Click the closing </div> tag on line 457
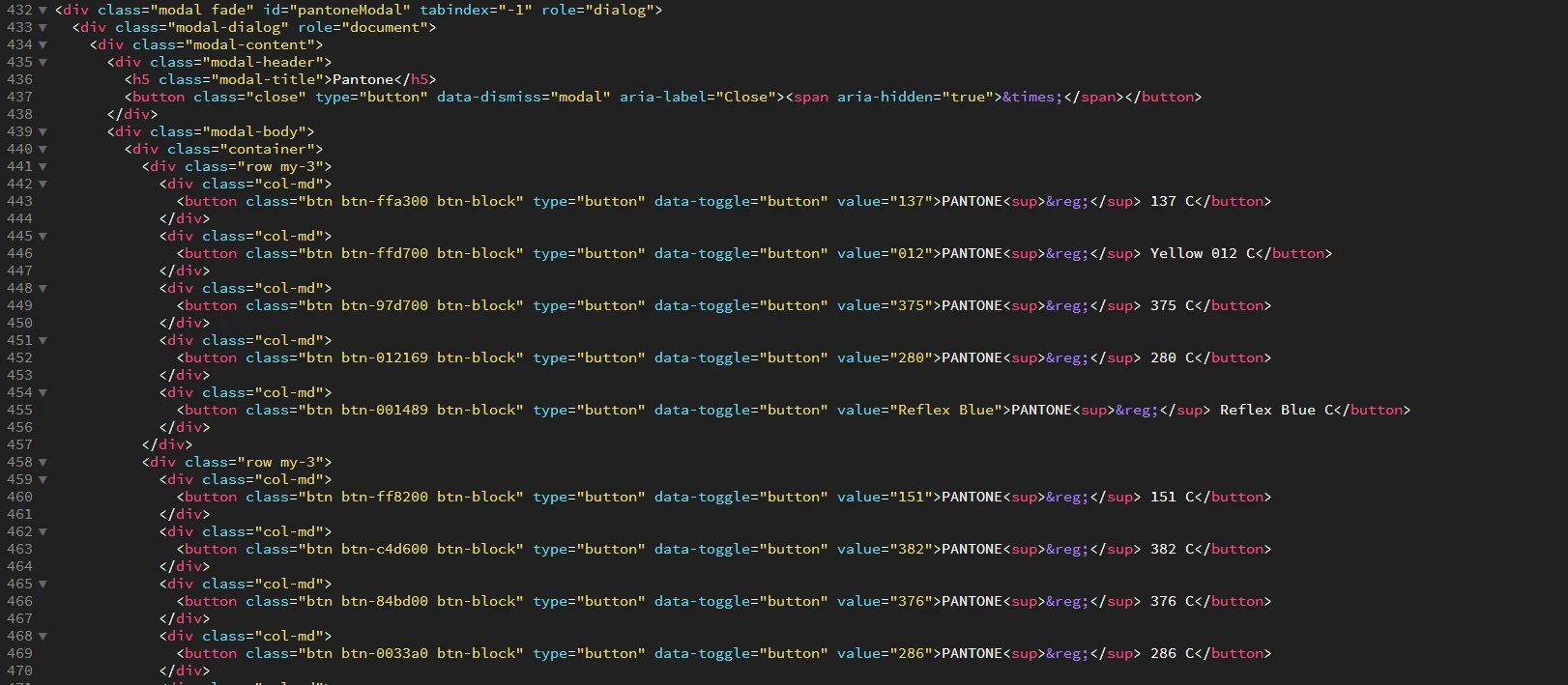 (167, 444)
